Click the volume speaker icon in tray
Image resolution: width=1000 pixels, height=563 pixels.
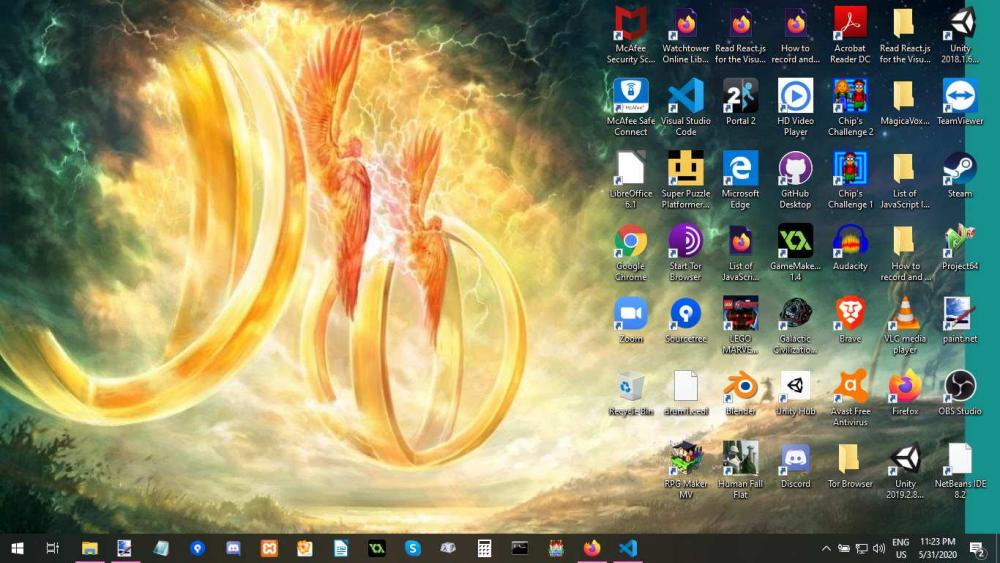pyautogui.click(x=879, y=548)
